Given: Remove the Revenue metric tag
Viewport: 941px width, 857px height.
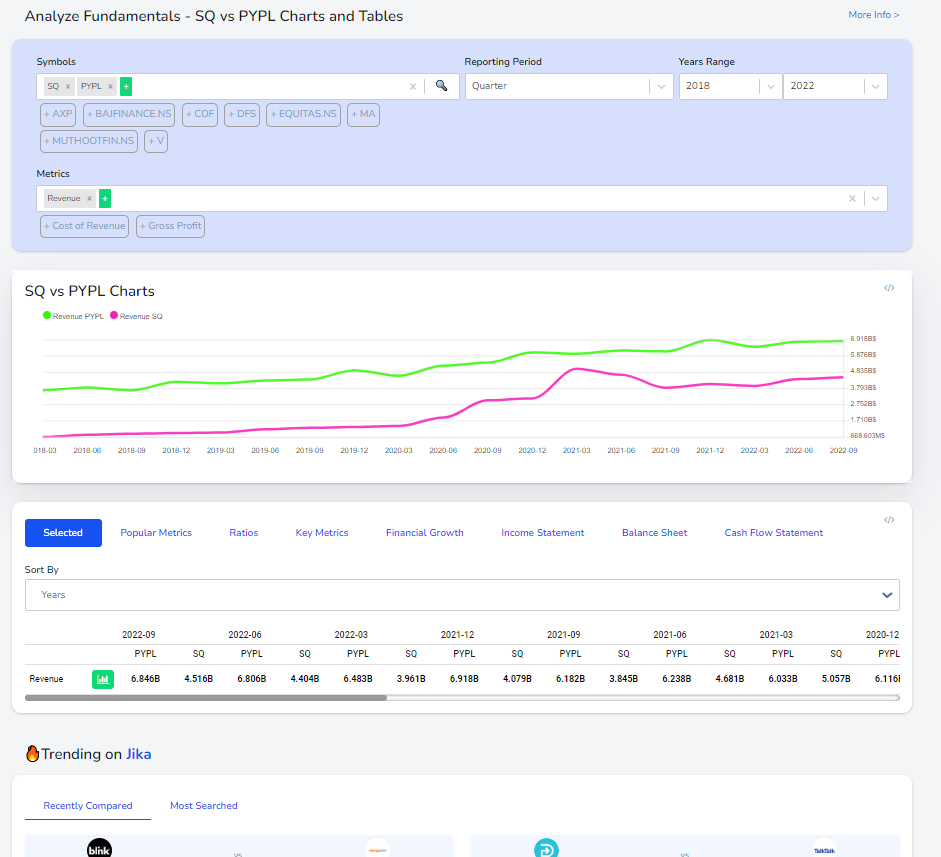Looking at the screenshot, I should coord(89,198).
